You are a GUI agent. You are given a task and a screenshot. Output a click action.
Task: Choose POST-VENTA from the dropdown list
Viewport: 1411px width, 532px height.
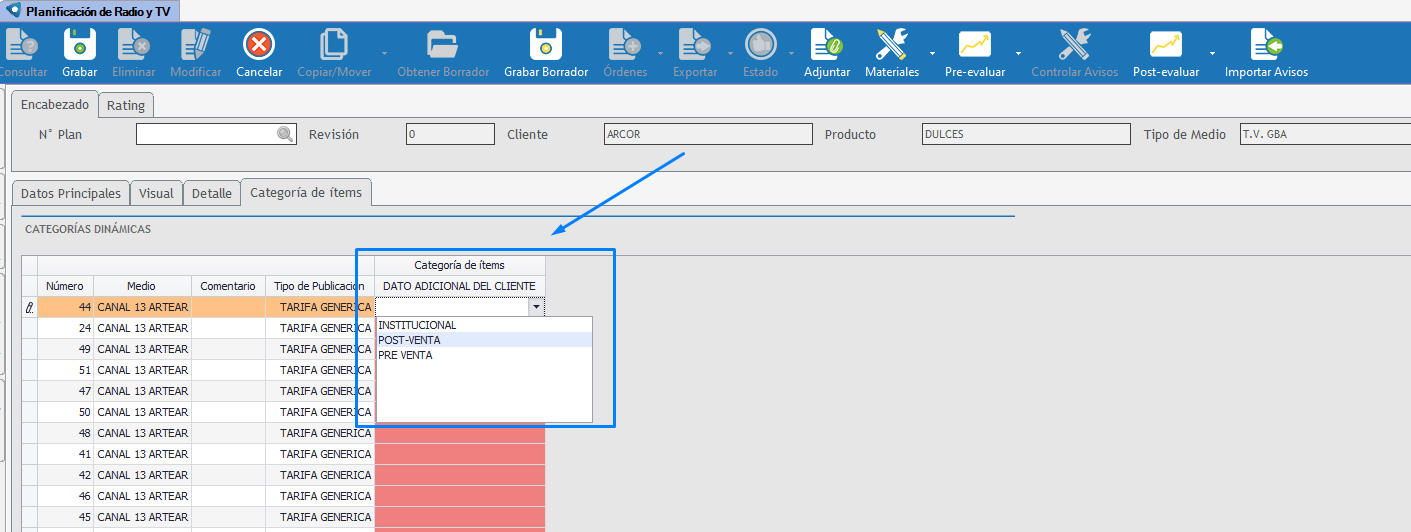click(484, 340)
